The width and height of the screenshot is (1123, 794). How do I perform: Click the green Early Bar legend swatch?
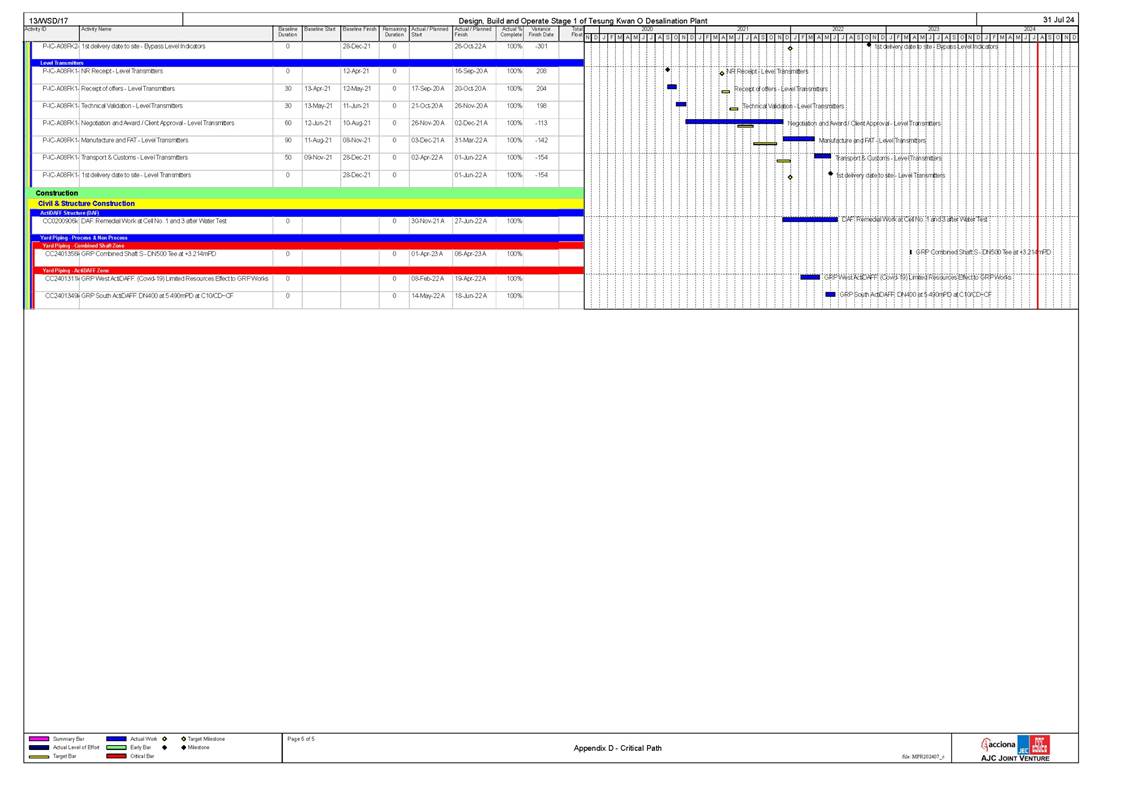pyautogui.click(x=117, y=748)
